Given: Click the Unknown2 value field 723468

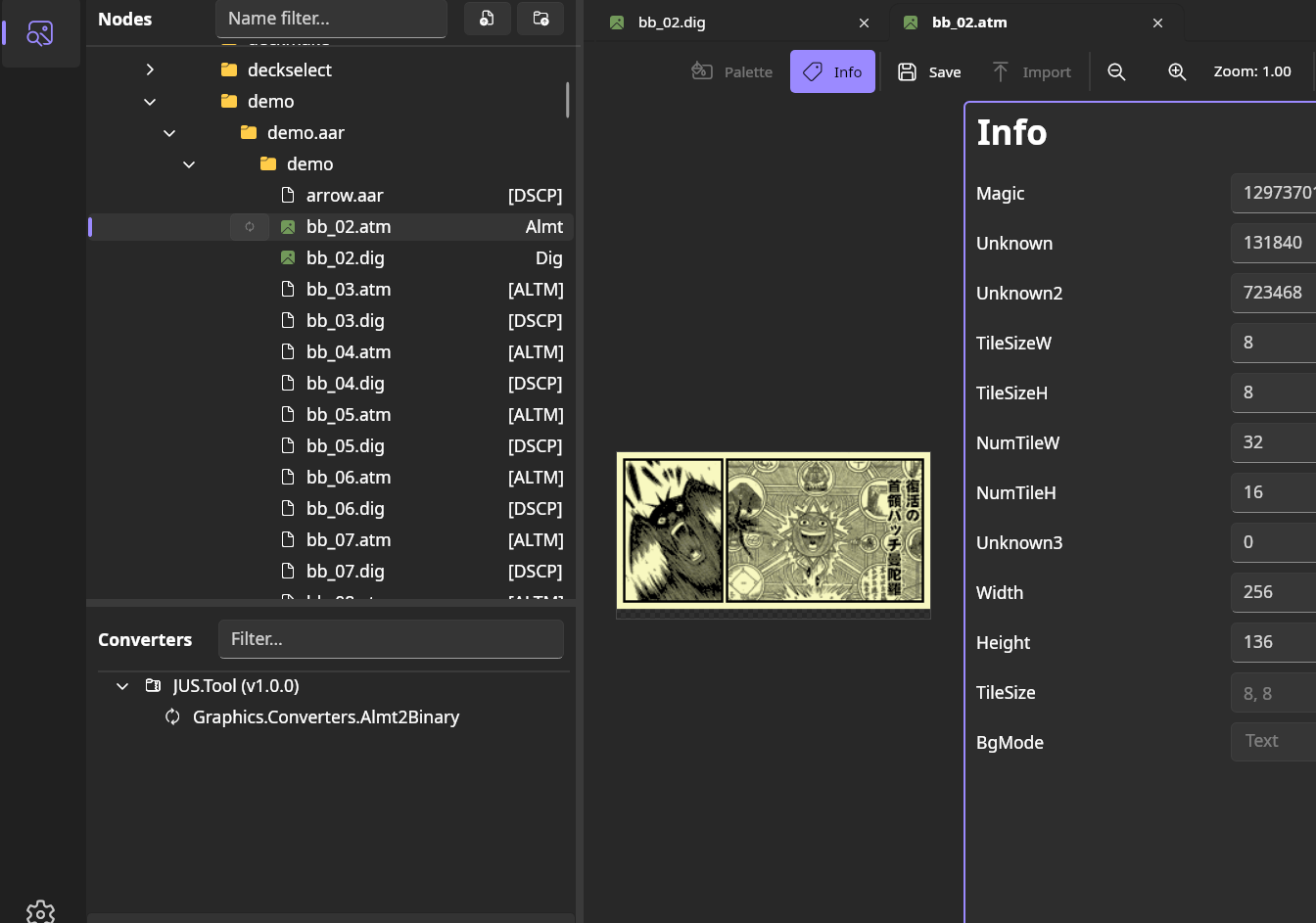Looking at the screenshot, I should tap(1273, 293).
